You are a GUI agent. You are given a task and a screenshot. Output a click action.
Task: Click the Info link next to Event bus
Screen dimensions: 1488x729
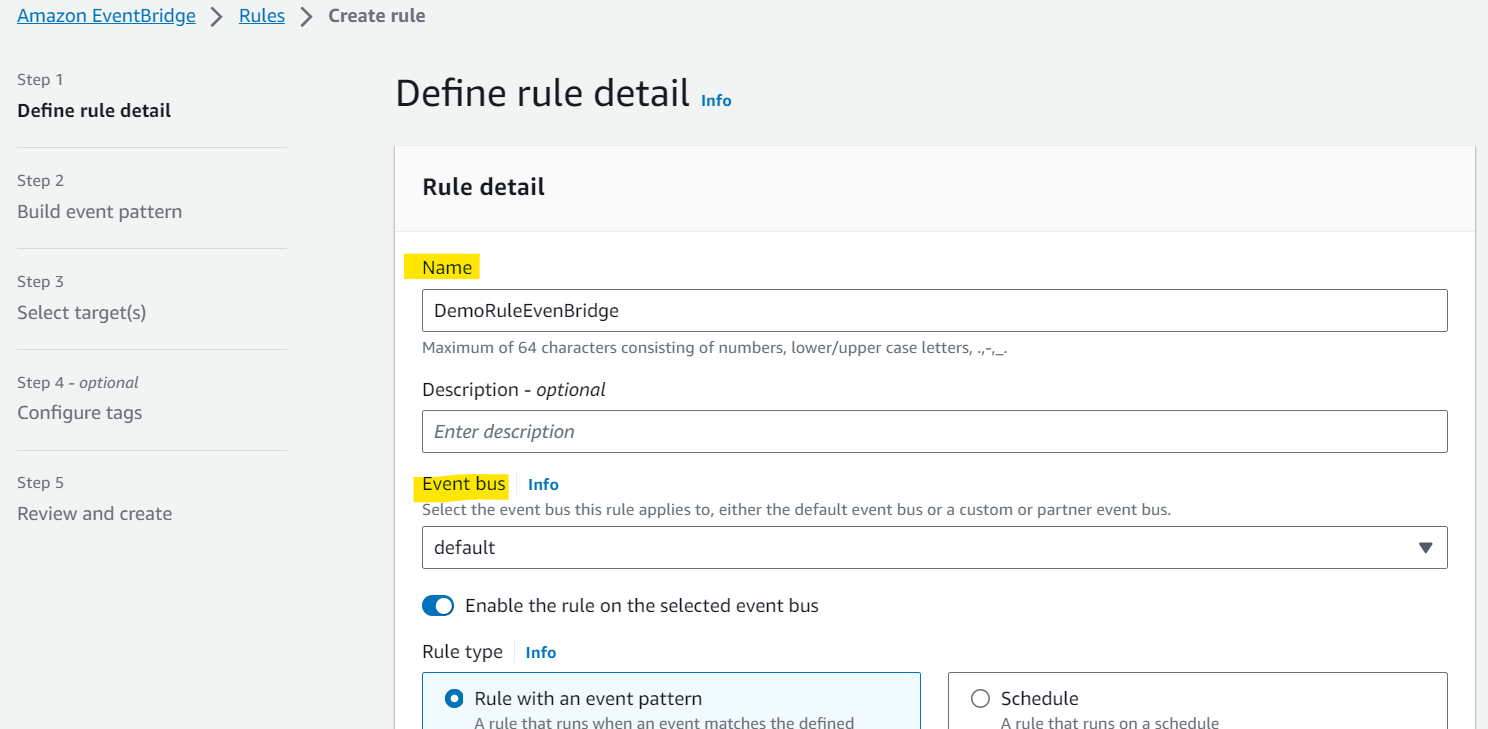click(543, 485)
